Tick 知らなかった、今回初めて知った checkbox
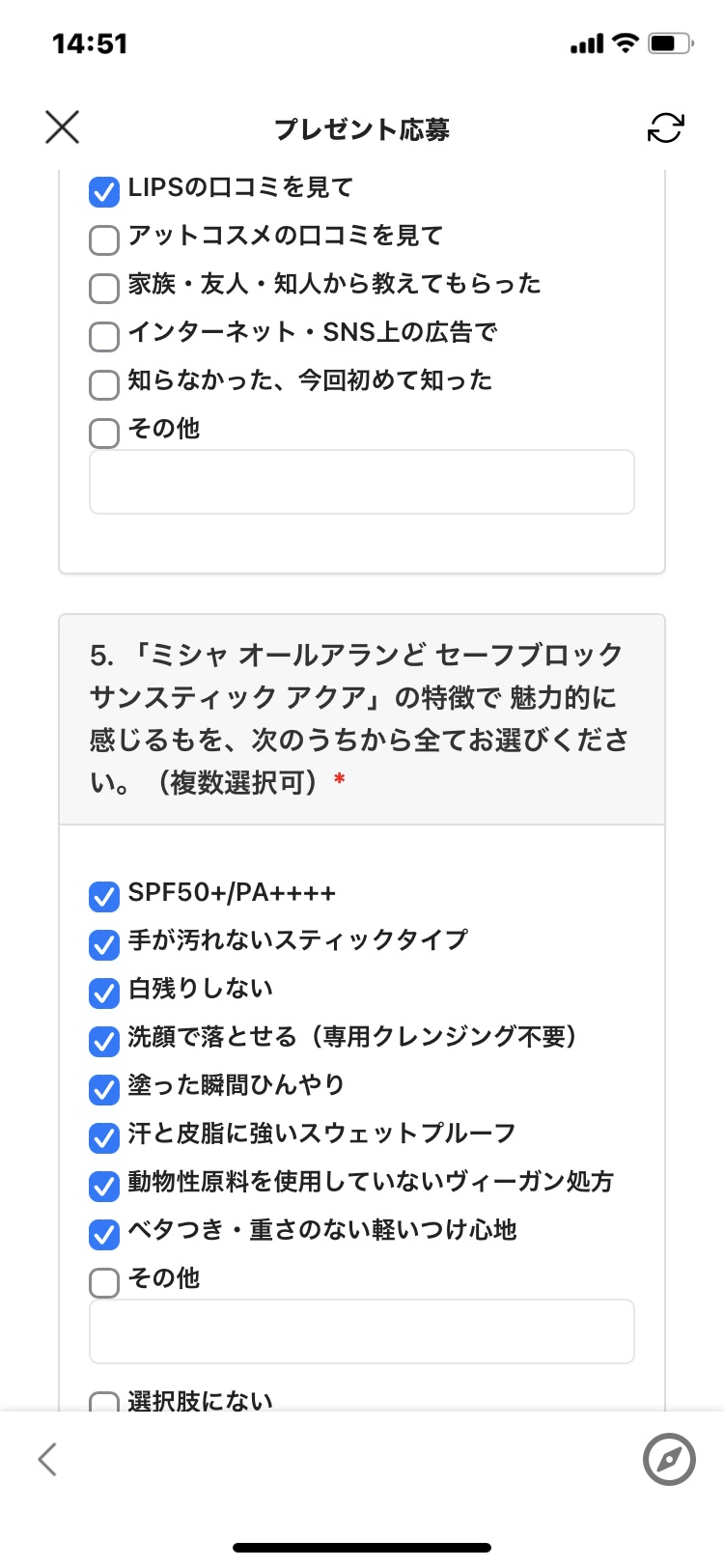This screenshot has width=724, height=1568. click(x=104, y=384)
